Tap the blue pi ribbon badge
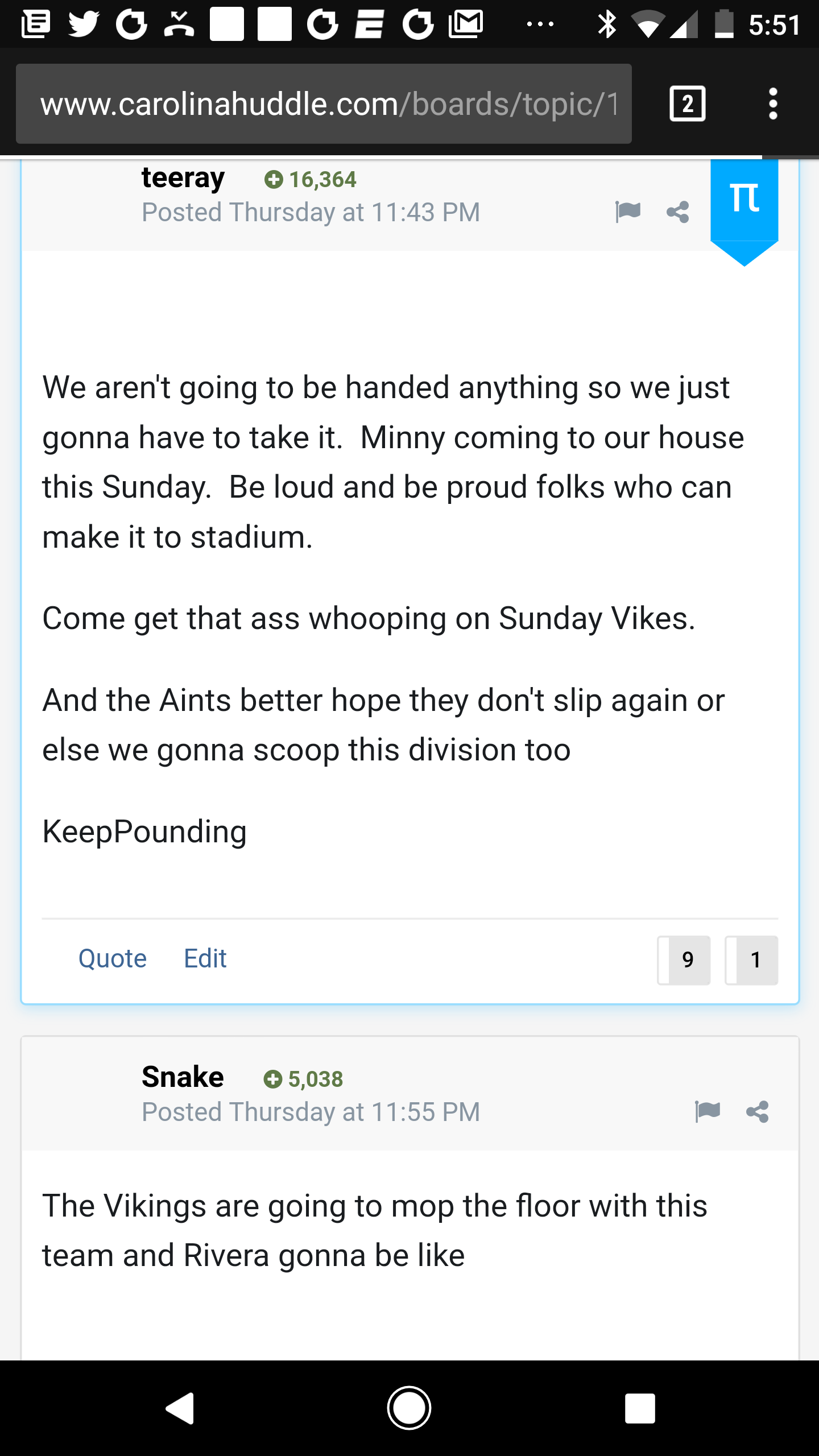Viewport: 819px width, 1456px height. [744, 212]
